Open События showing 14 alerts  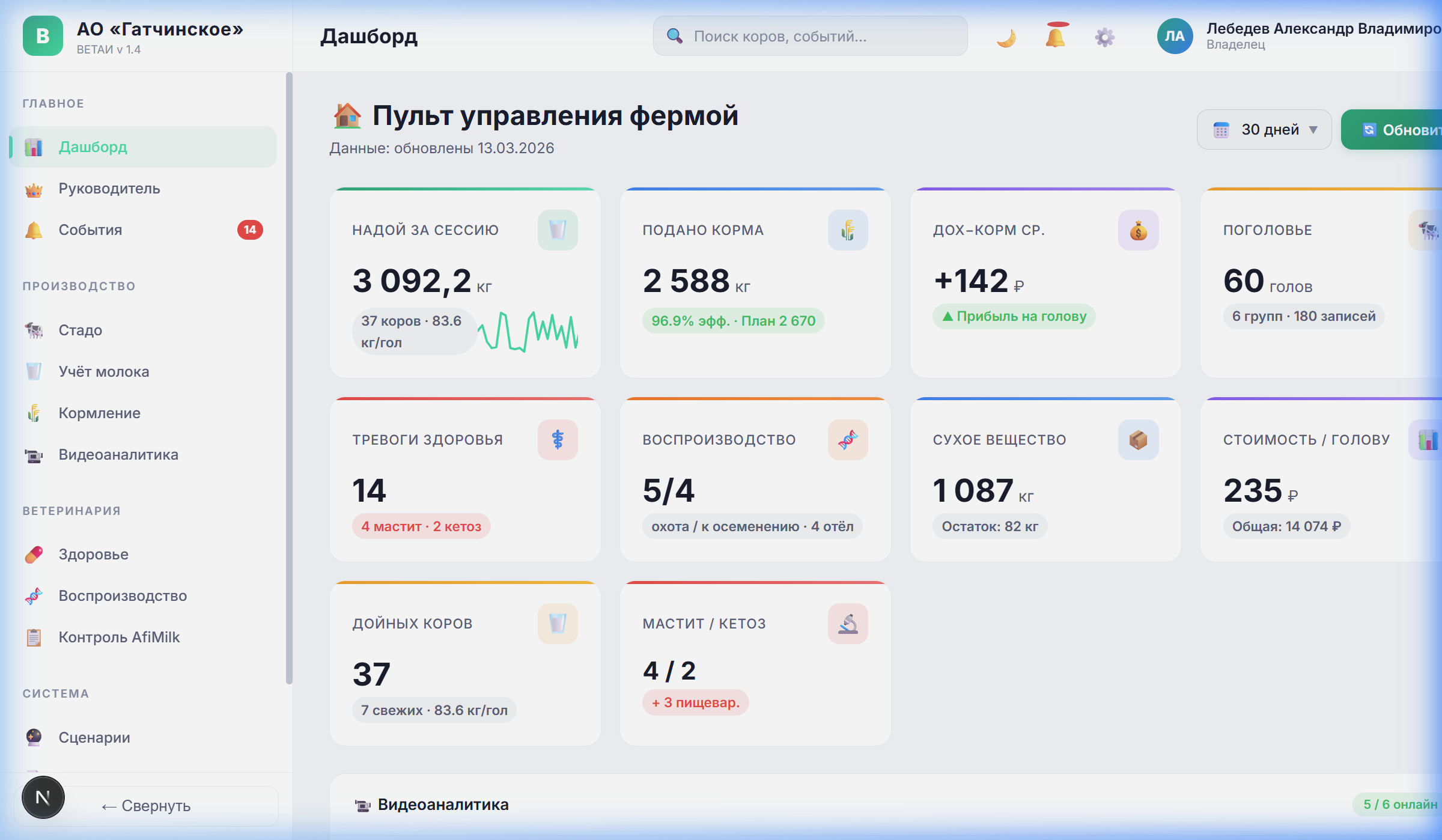click(89, 229)
